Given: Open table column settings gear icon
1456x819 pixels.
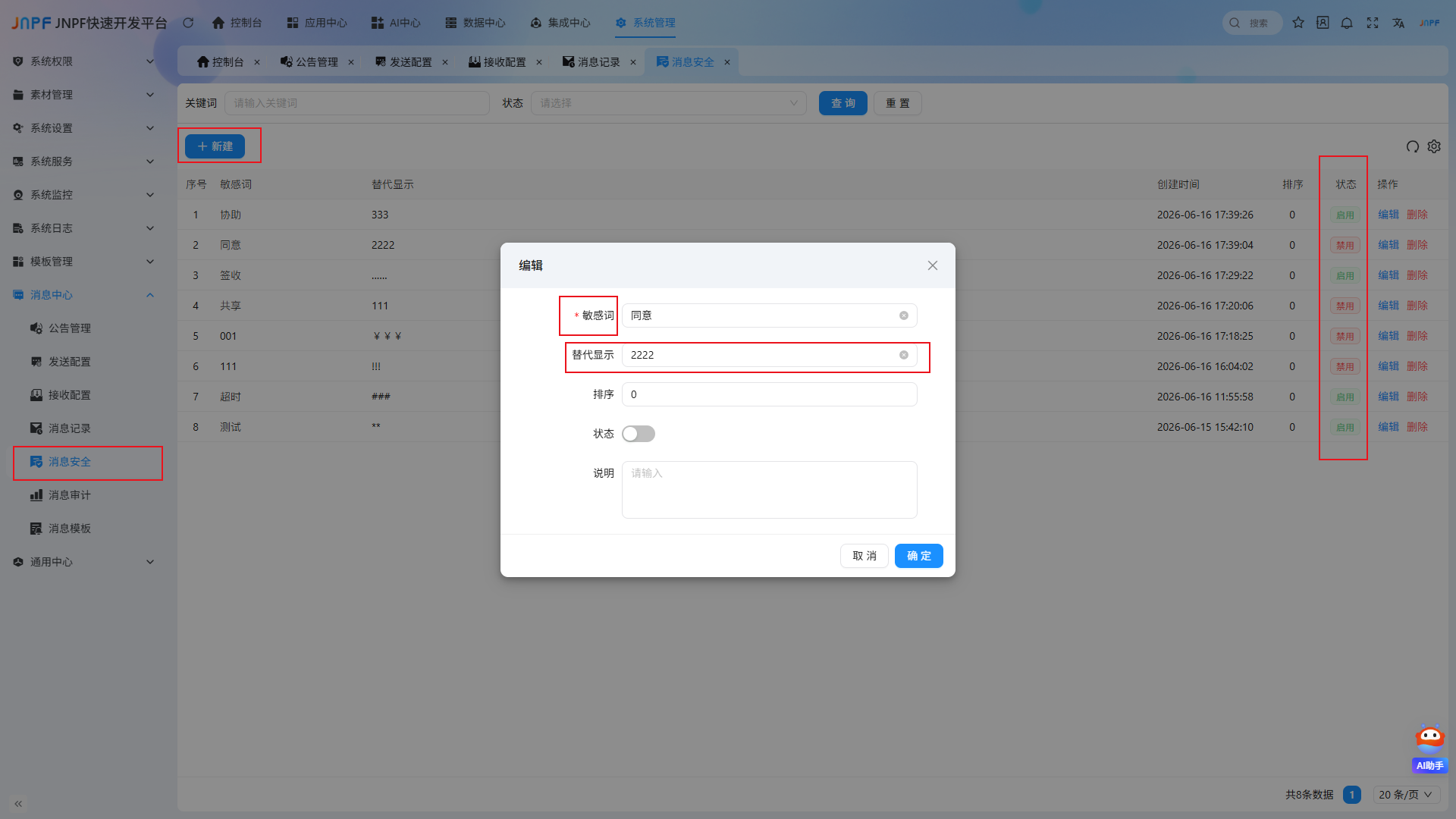Looking at the screenshot, I should 1434,146.
